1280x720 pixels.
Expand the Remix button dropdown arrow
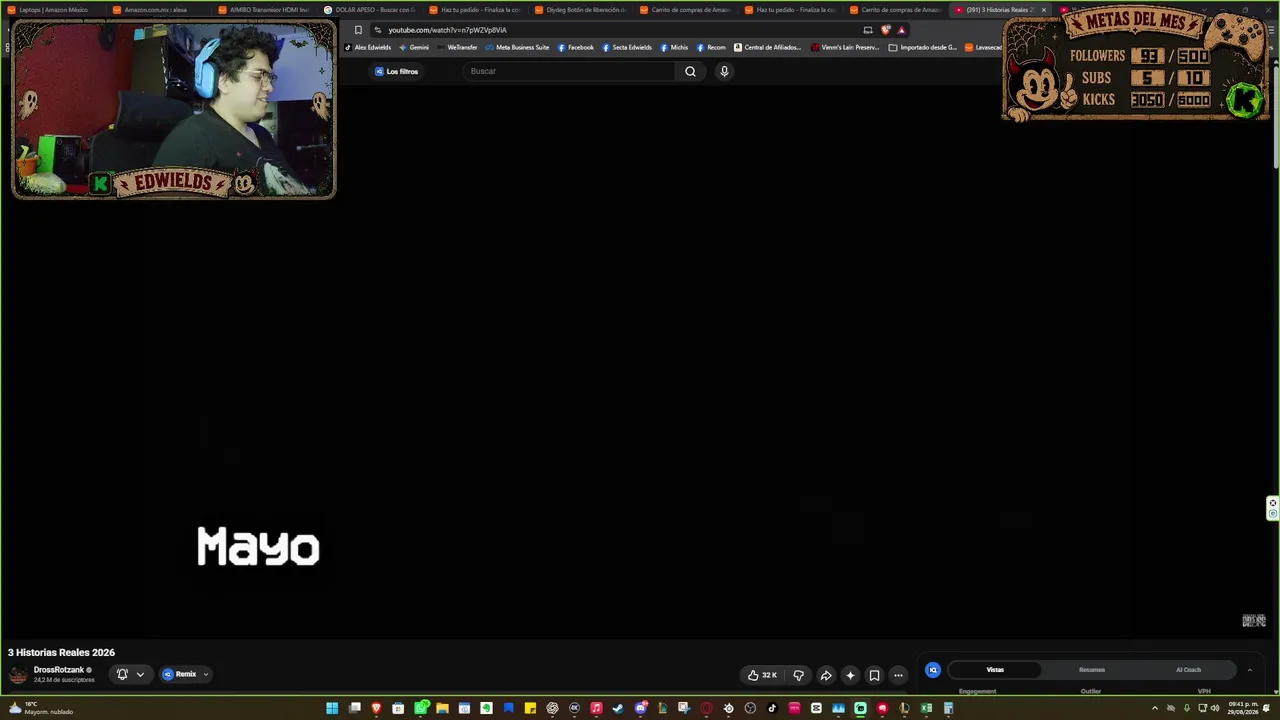[206, 674]
